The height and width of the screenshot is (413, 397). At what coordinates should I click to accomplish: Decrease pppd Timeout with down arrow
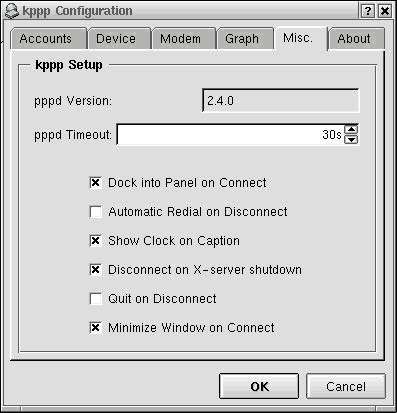pyautogui.click(x=351, y=139)
